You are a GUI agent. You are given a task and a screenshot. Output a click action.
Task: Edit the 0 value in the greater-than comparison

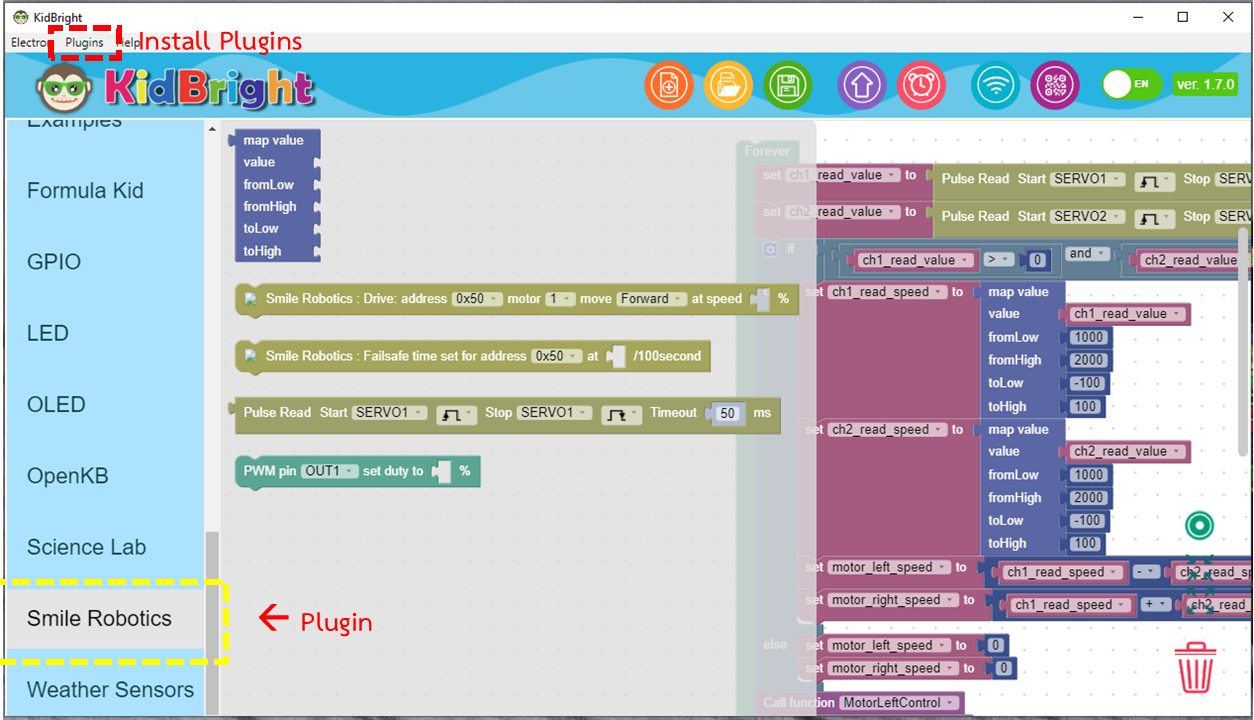(x=1038, y=260)
